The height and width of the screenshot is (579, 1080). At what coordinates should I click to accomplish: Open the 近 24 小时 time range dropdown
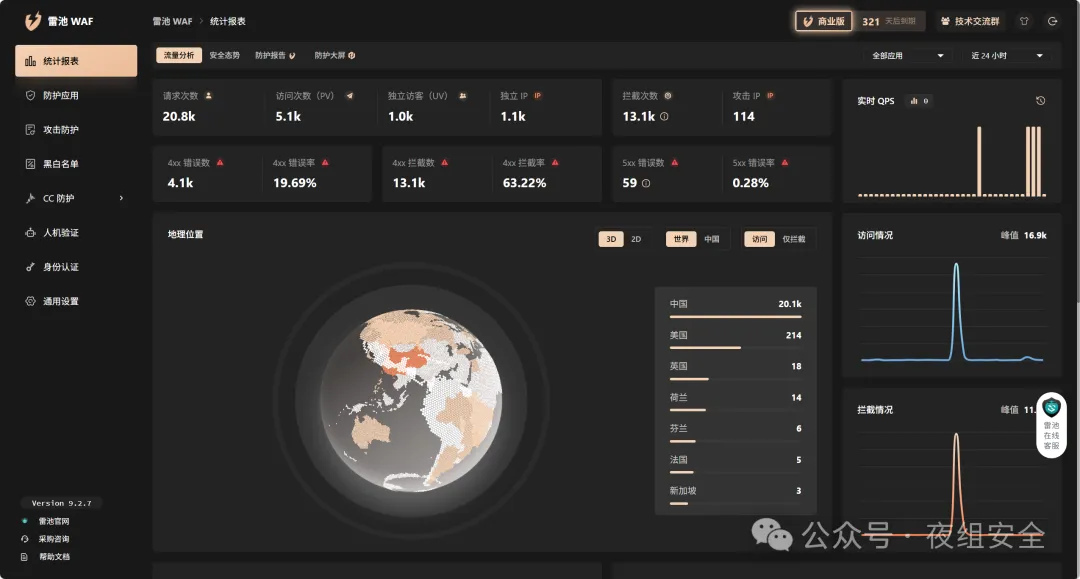coord(1007,55)
